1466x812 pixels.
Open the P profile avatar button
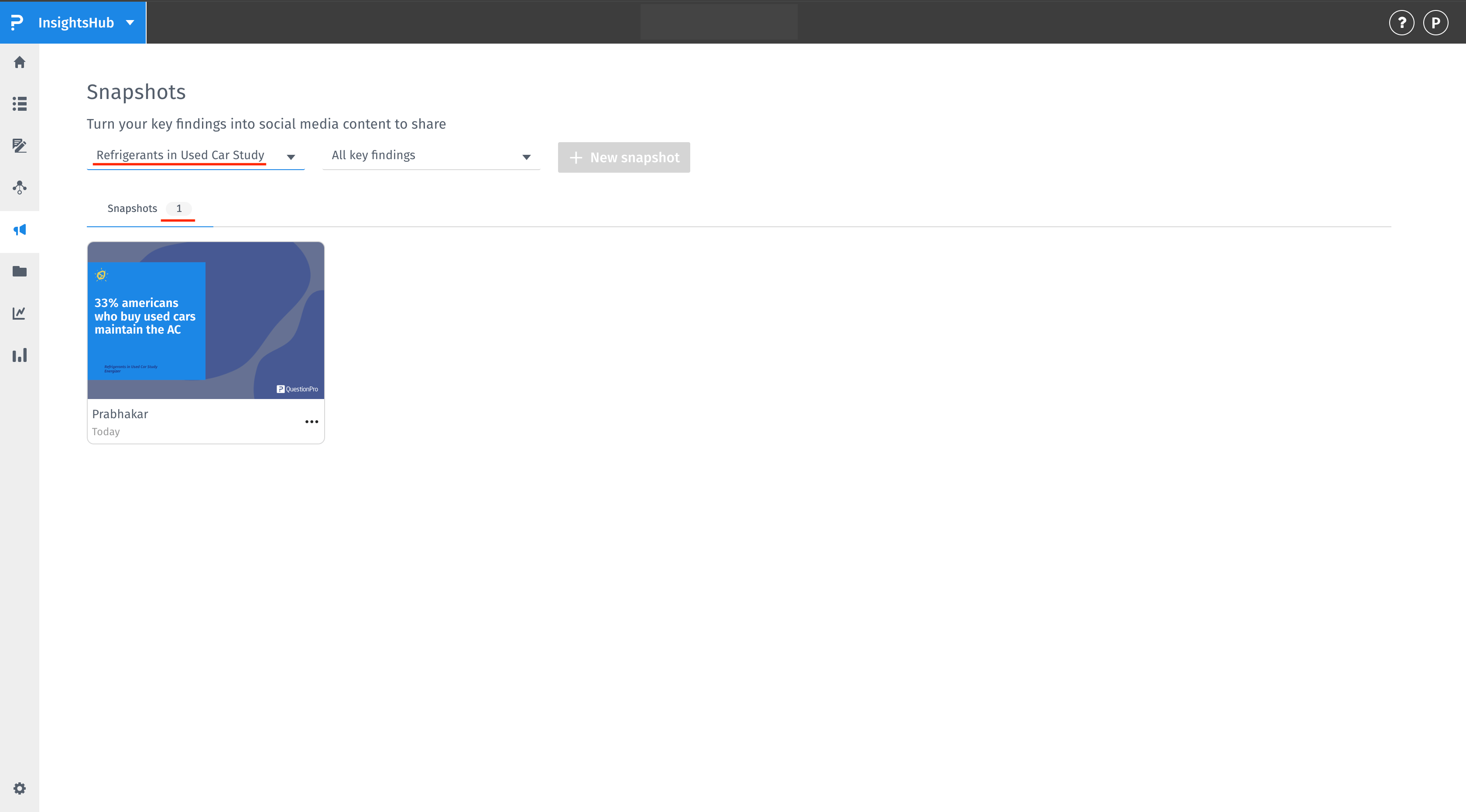pyautogui.click(x=1435, y=23)
